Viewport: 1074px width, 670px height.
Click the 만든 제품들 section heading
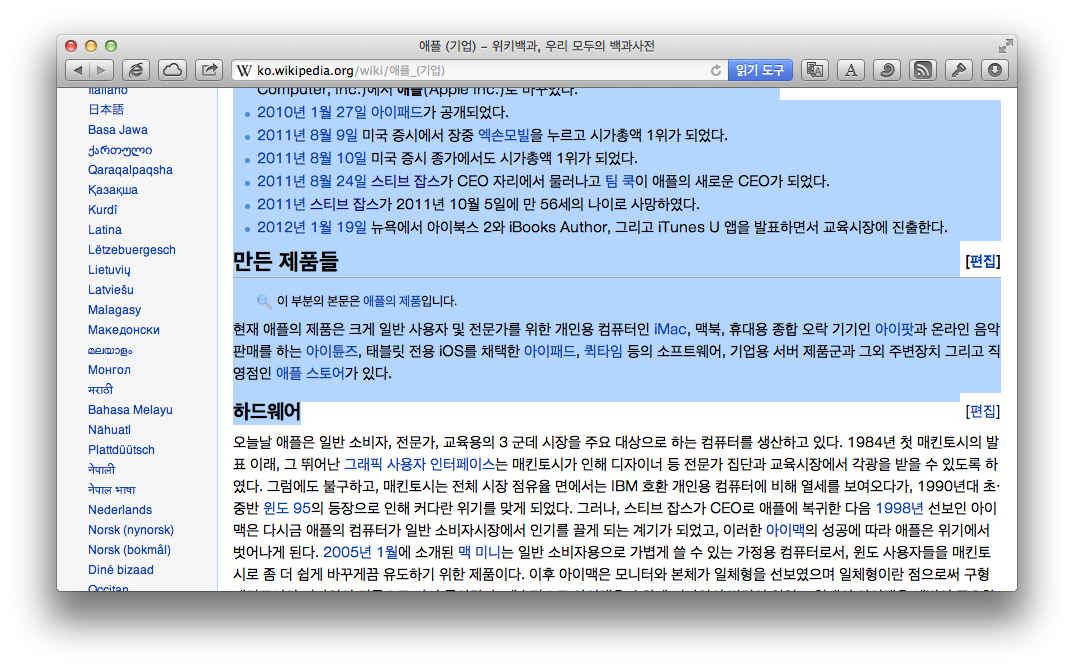pos(286,261)
